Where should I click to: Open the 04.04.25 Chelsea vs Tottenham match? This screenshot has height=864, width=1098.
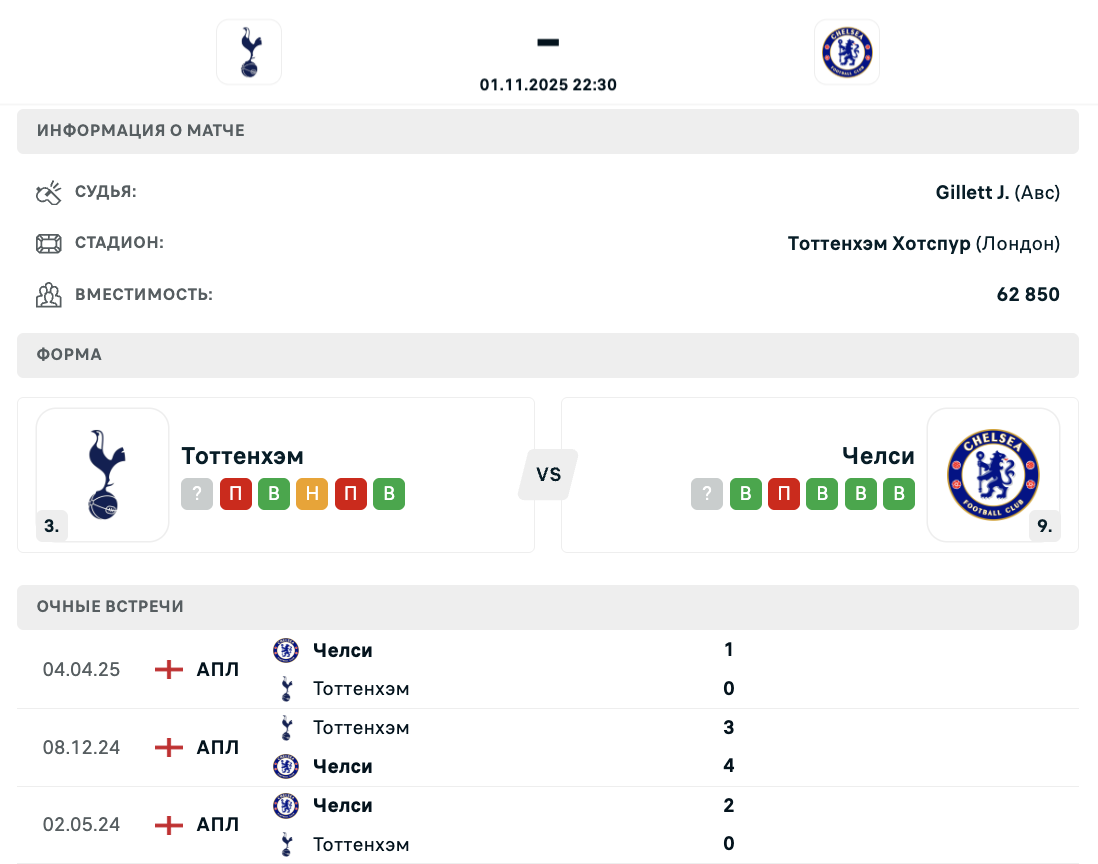548,669
